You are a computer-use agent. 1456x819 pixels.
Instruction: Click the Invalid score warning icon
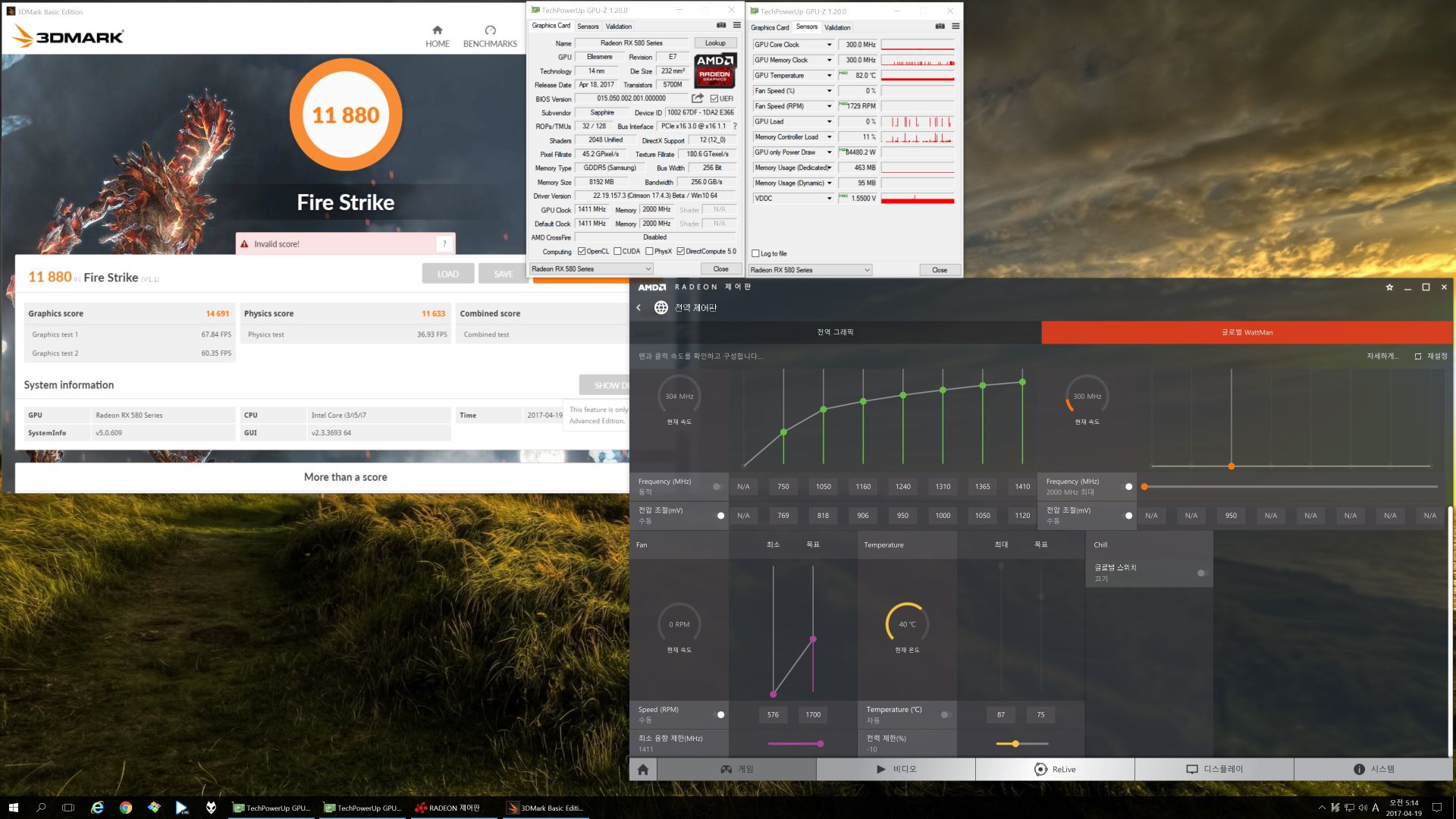(244, 244)
